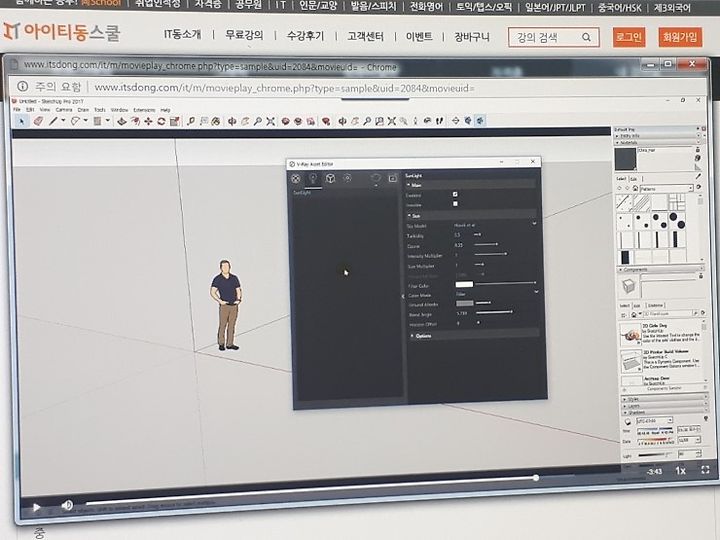Collapse the Sun section header
Image resolution: width=720 pixels, height=540 pixels.
tap(471, 215)
